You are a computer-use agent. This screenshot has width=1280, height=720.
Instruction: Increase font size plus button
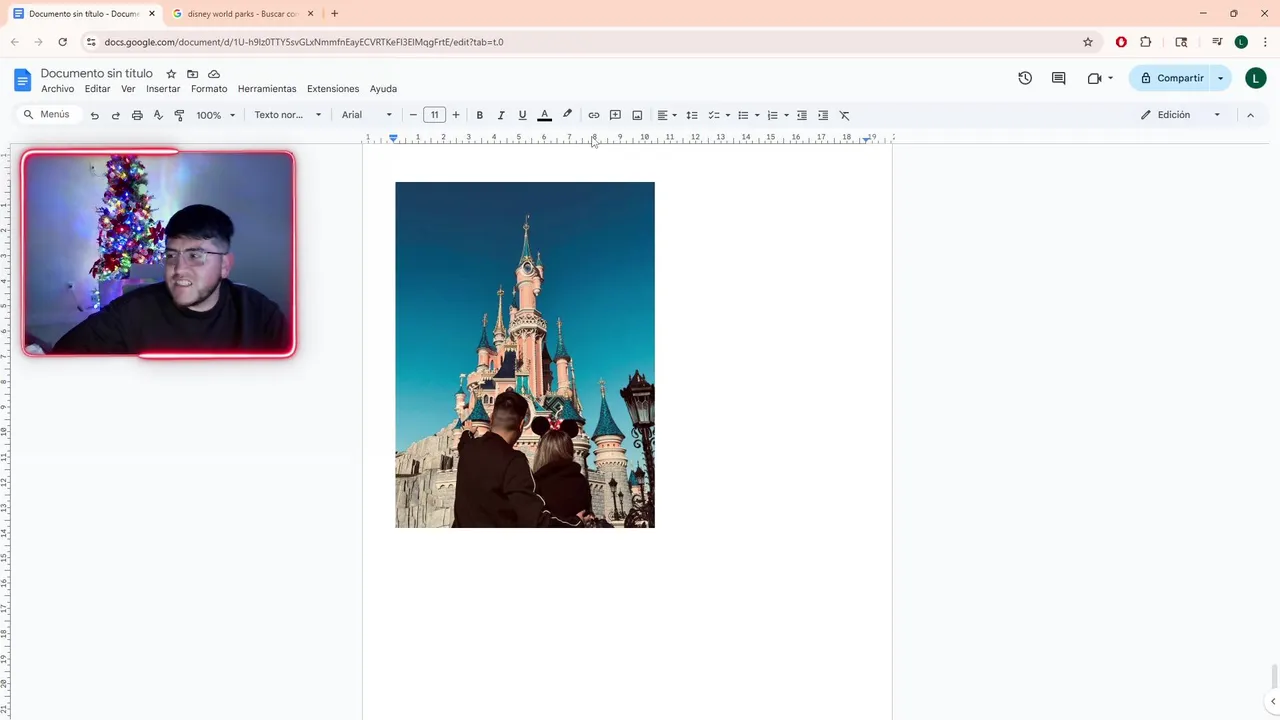pyautogui.click(x=456, y=115)
